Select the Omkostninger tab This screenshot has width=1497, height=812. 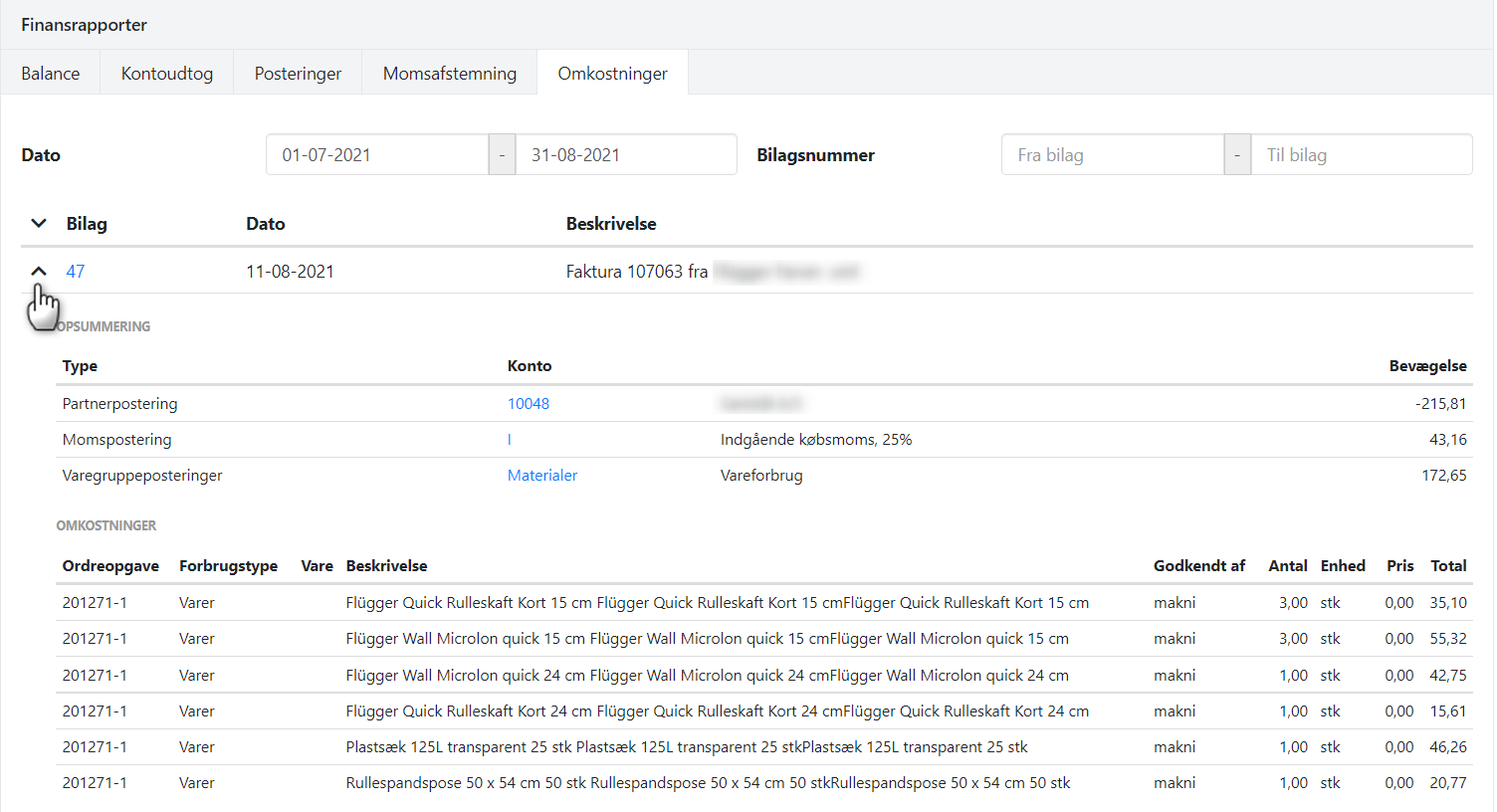(612, 74)
